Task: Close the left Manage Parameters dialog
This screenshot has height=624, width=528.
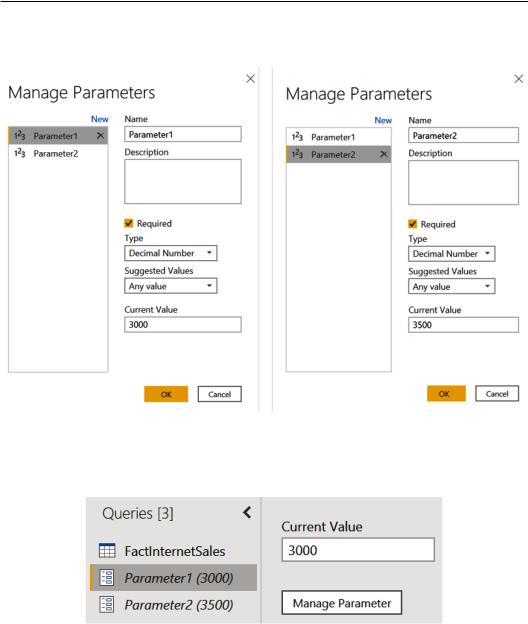Action: (250, 79)
